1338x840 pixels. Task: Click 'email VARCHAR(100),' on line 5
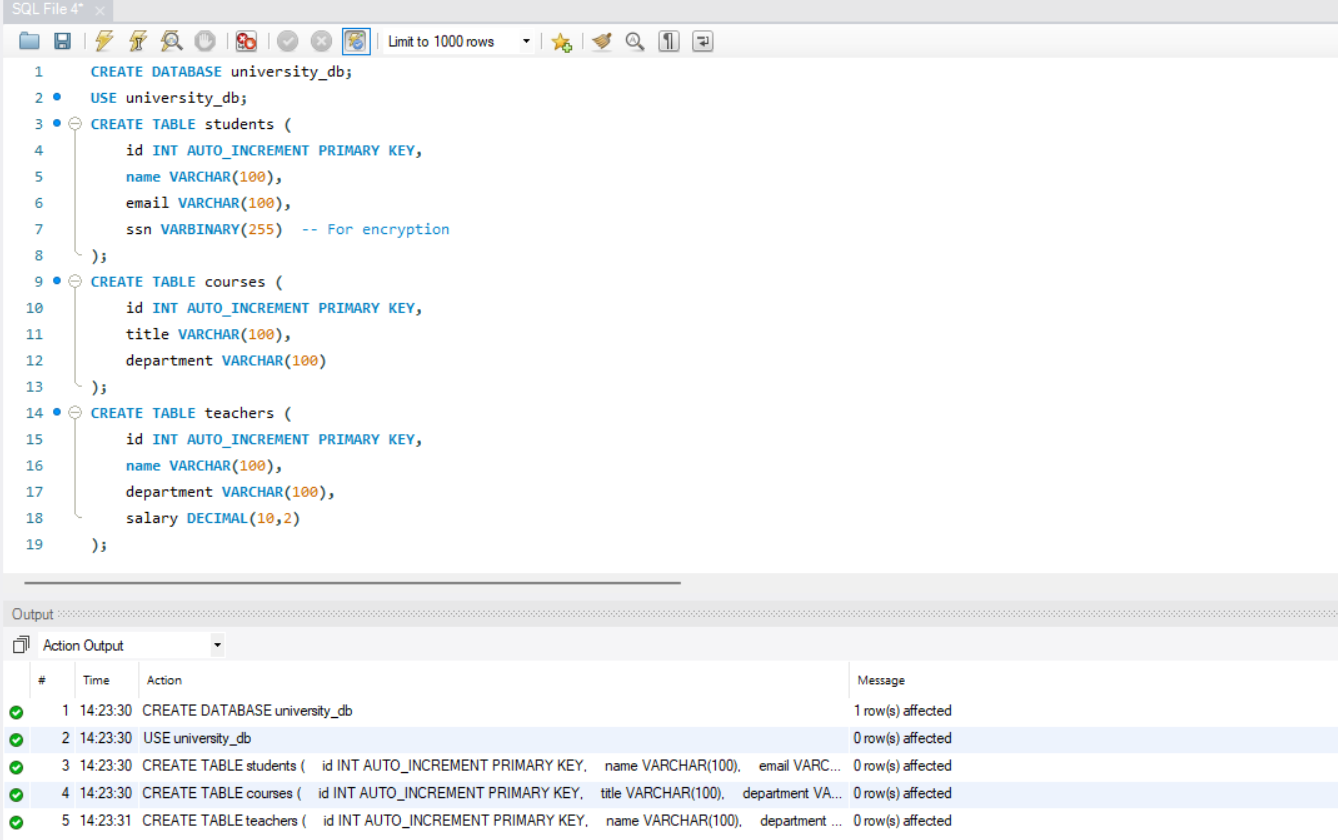click(x=208, y=203)
